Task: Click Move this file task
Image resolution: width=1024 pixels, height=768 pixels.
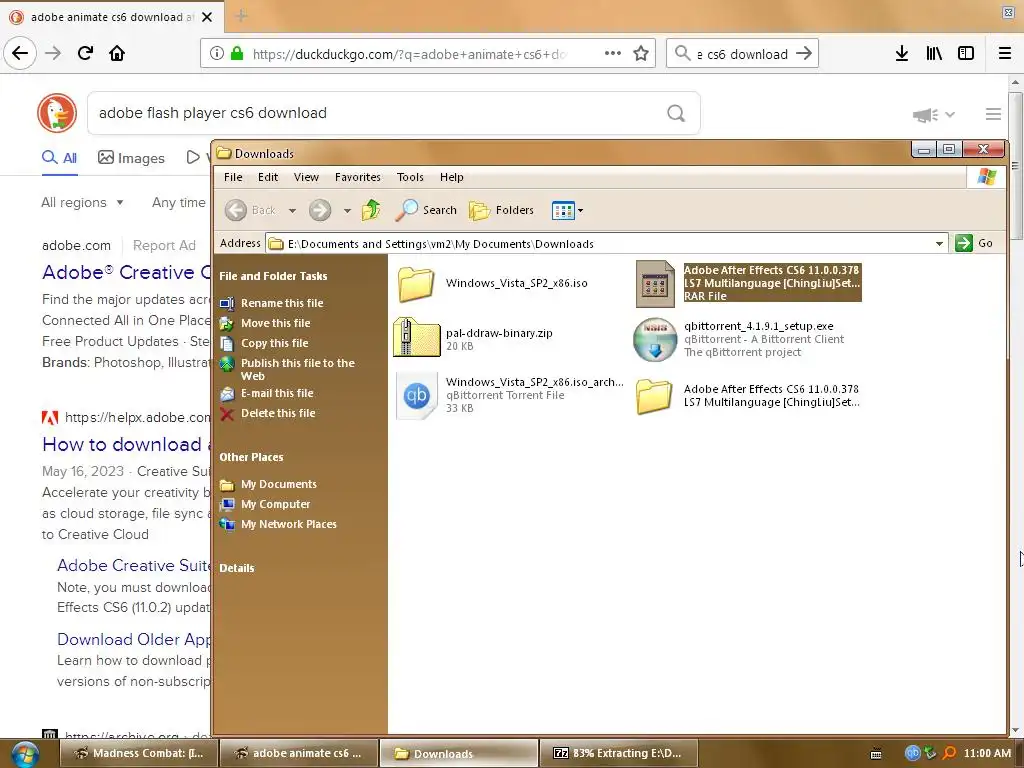Action: pyautogui.click(x=264, y=323)
